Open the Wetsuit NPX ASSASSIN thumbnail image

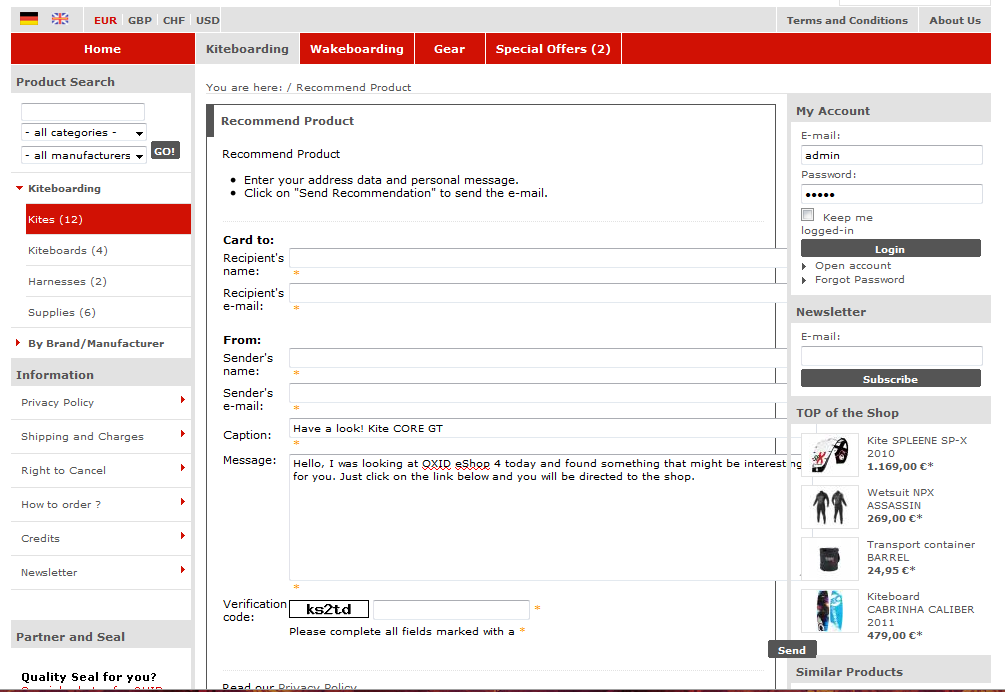(x=829, y=506)
